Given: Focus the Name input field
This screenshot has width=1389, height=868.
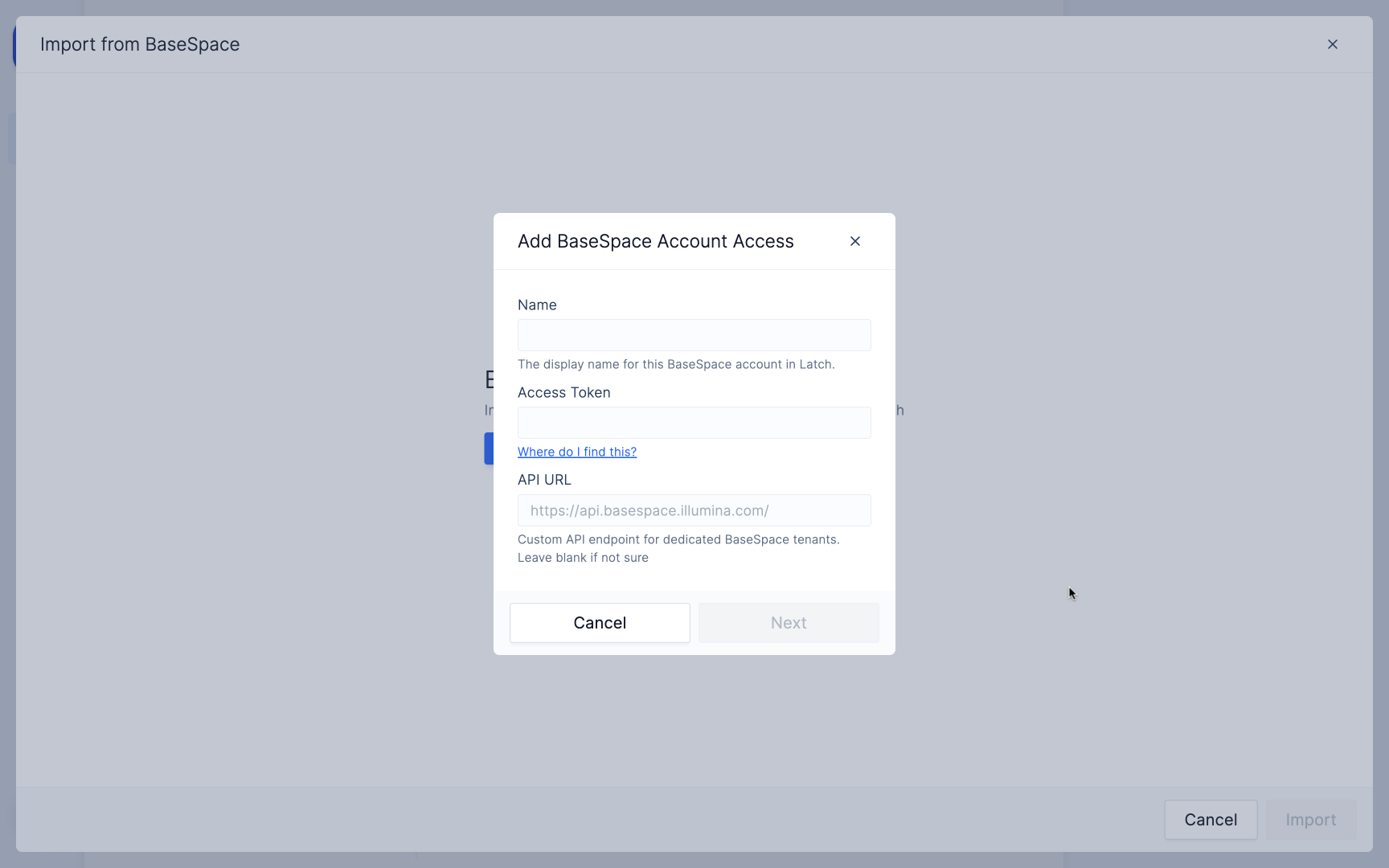Looking at the screenshot, I should coord(694,335).
